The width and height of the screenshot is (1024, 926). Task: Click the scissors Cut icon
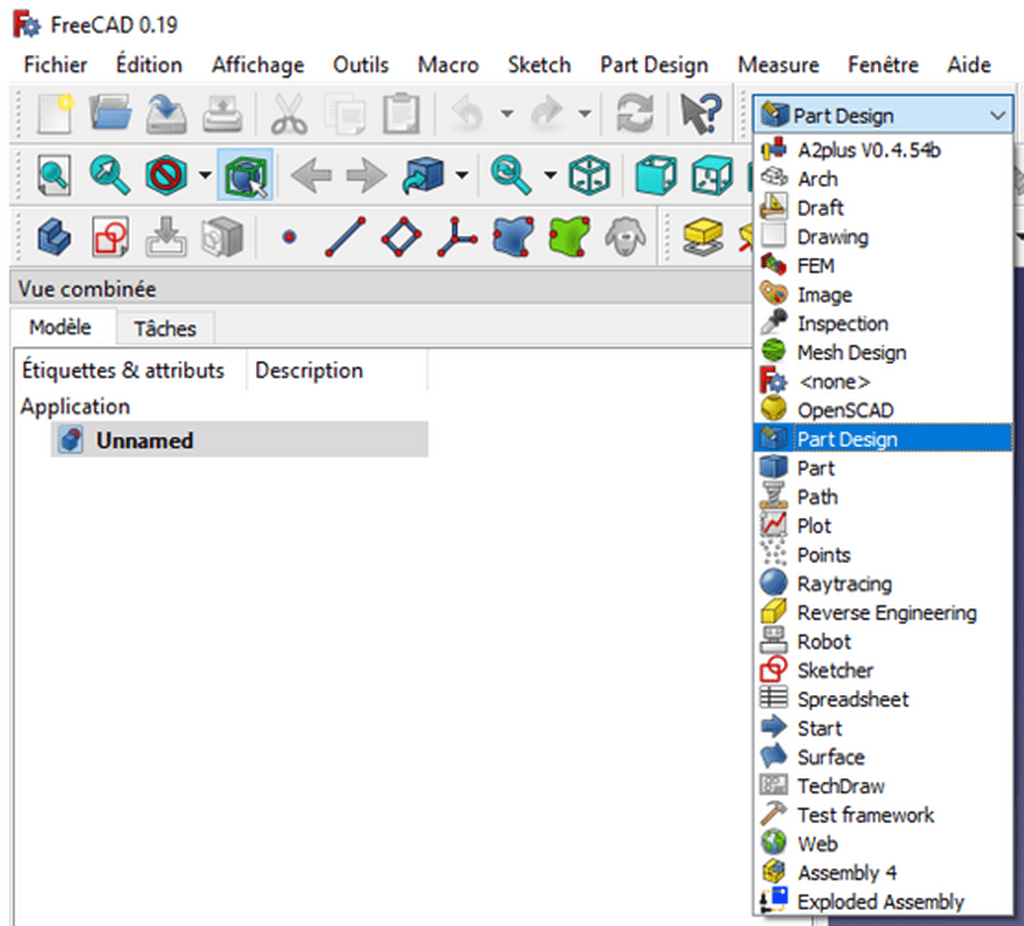pos(289,114)
